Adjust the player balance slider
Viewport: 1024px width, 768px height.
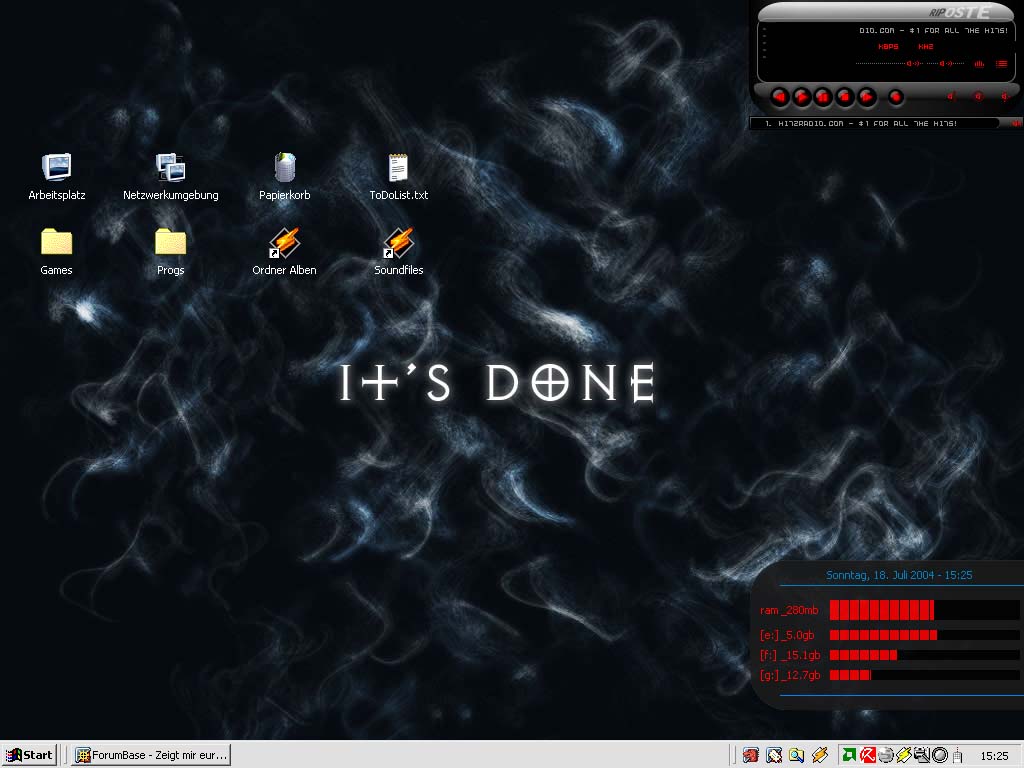coord(946,63)
